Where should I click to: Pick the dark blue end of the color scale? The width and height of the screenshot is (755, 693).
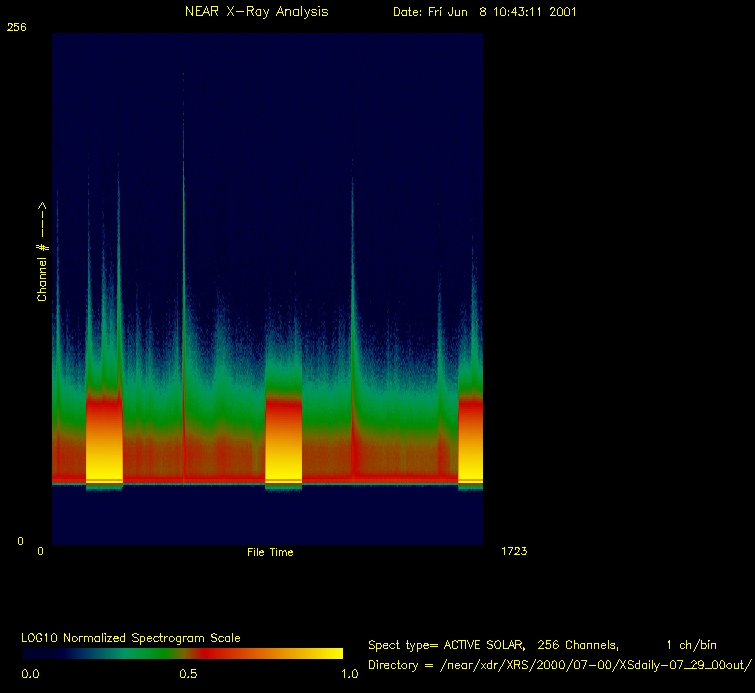[35, 653]
